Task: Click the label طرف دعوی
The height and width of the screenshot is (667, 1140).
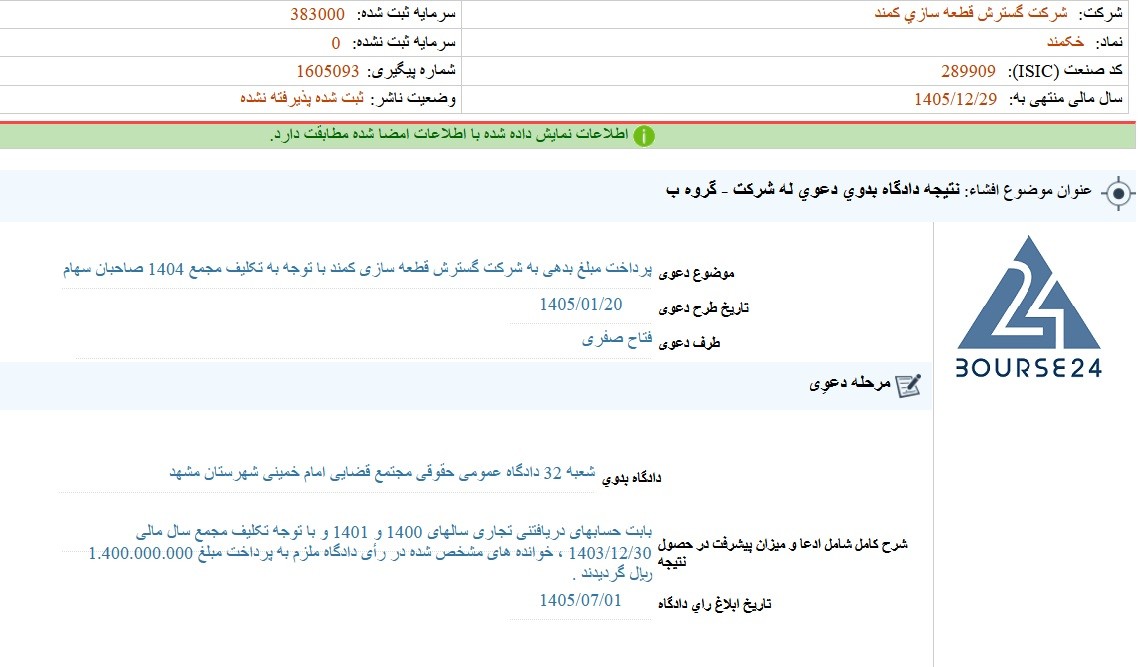Action: pyautogui.click(x=689, y=343)
